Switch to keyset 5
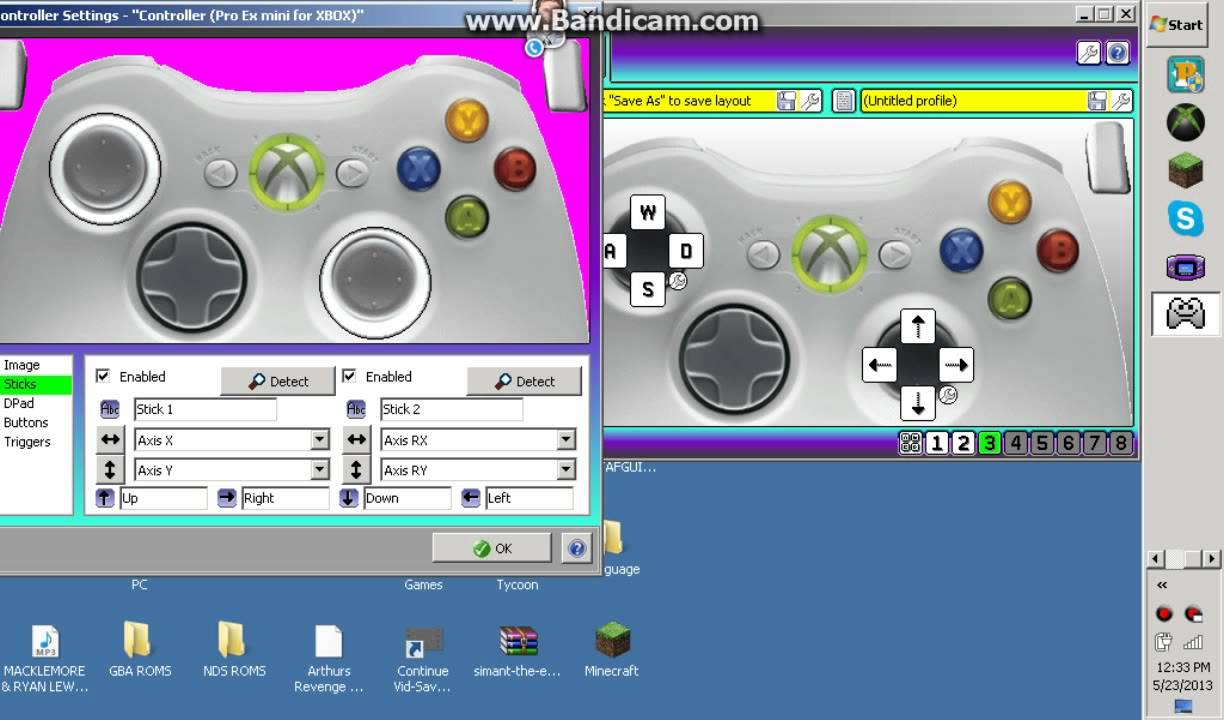The width and height of the screenshot is (1224, 720). point(1042,443)
